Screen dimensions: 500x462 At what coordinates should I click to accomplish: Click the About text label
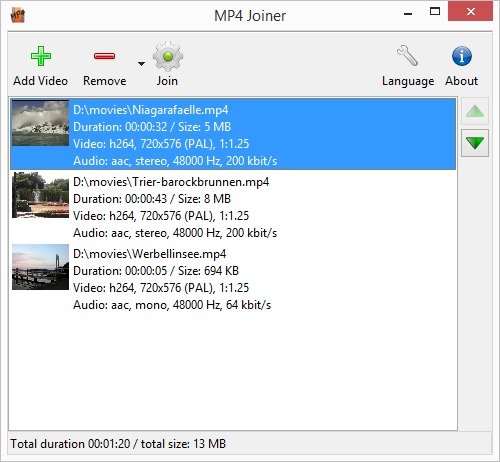[x=462, y=81]
